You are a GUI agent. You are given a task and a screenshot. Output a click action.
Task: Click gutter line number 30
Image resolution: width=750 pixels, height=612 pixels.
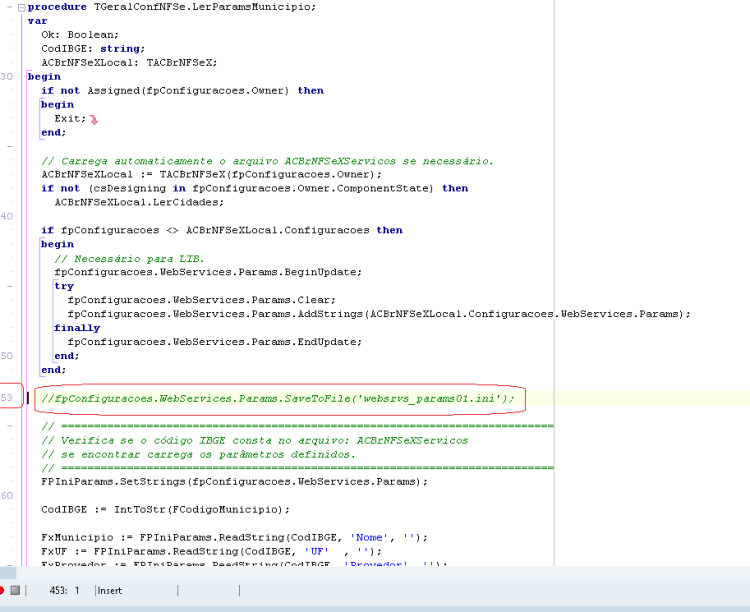point(7,77)
